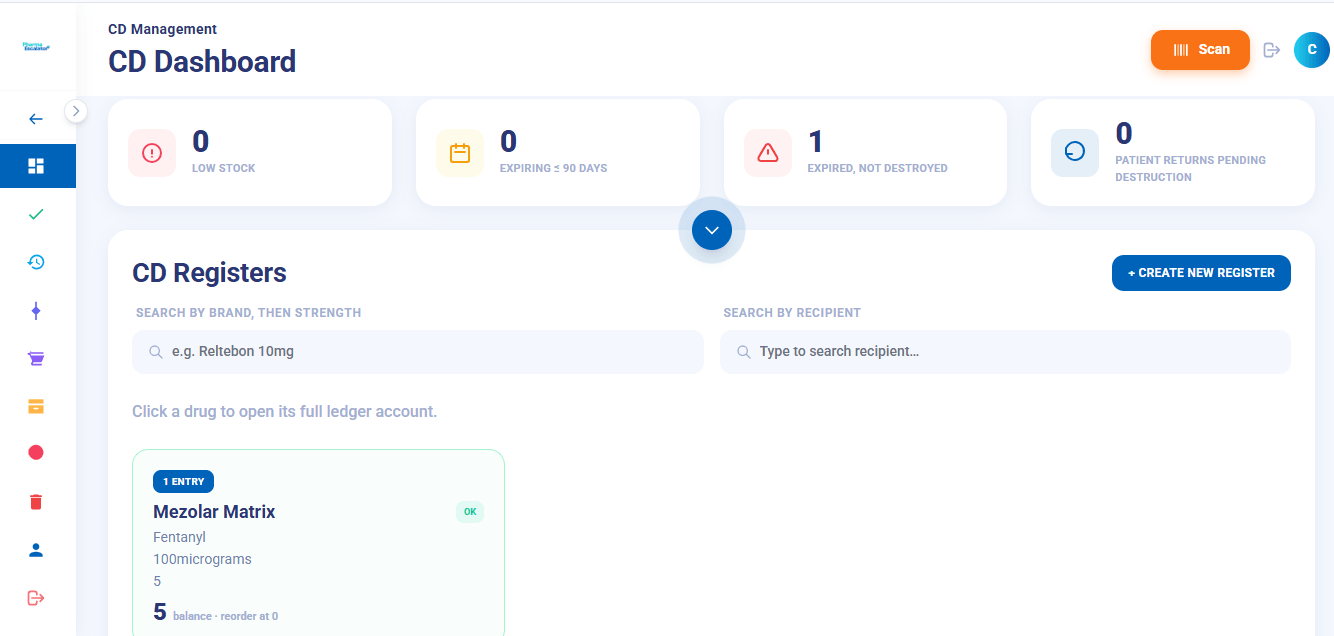
Task: Open the user avatar labeled C
Action: pyautogui.click(x=1311, y=49)
